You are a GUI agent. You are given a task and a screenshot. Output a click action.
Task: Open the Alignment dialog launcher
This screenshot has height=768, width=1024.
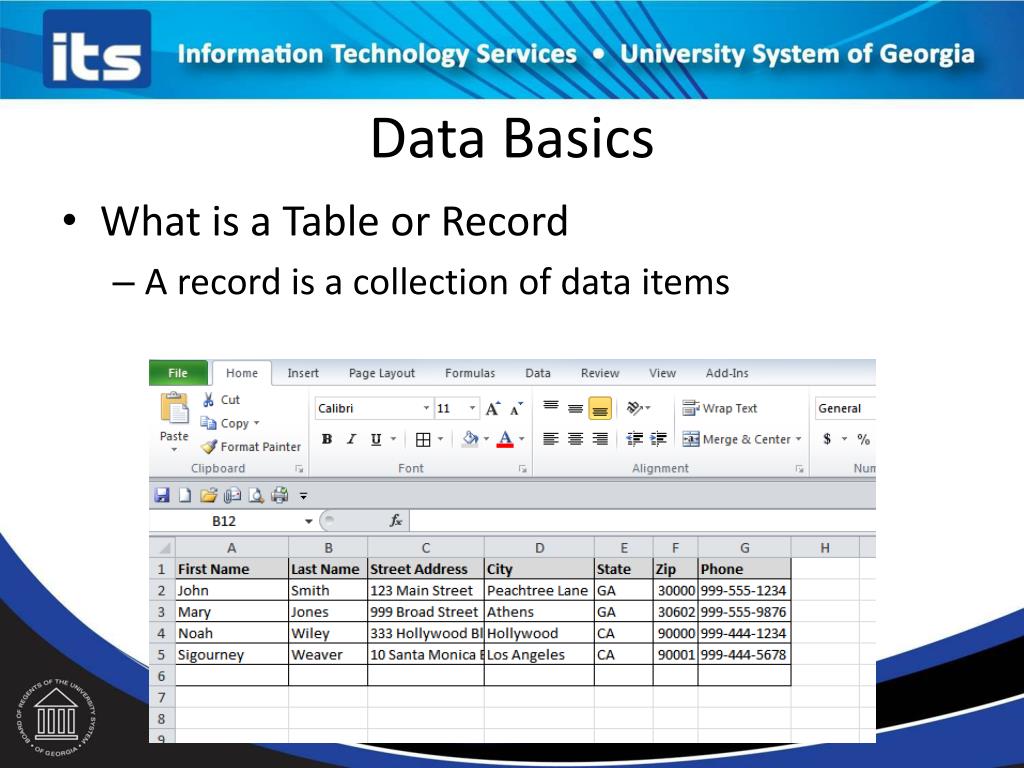click(x=799, y=469)
